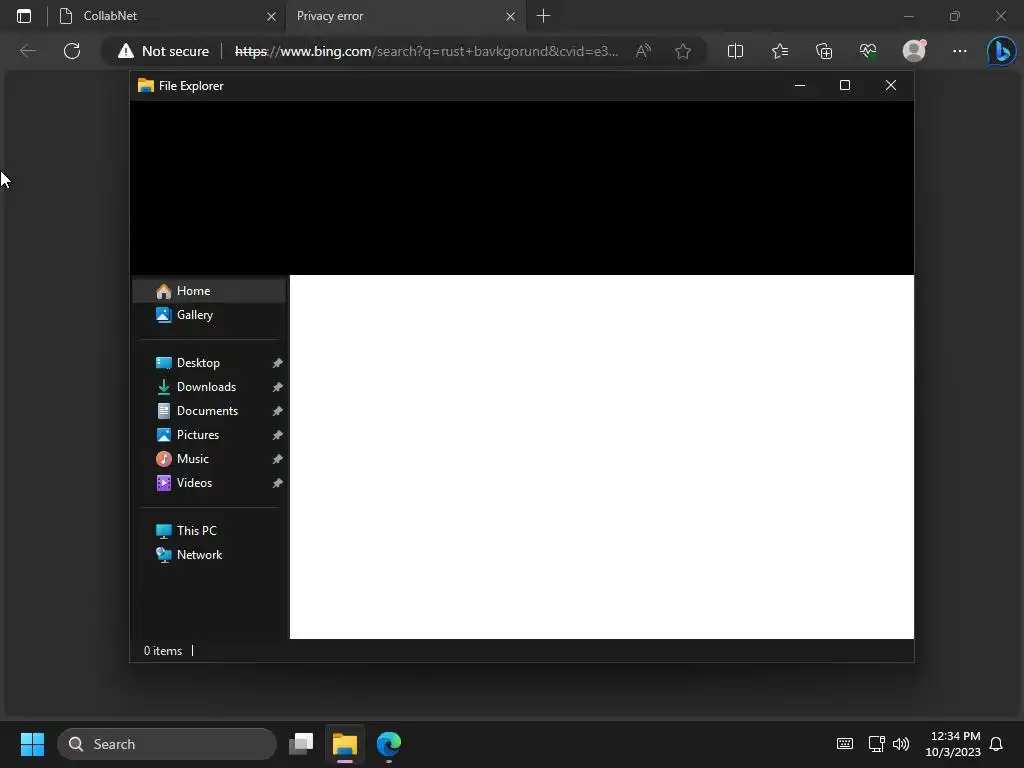The image size is (1024, 768).
Task: Click the File Explorer title bar folder icon
Action: [146, 86]
